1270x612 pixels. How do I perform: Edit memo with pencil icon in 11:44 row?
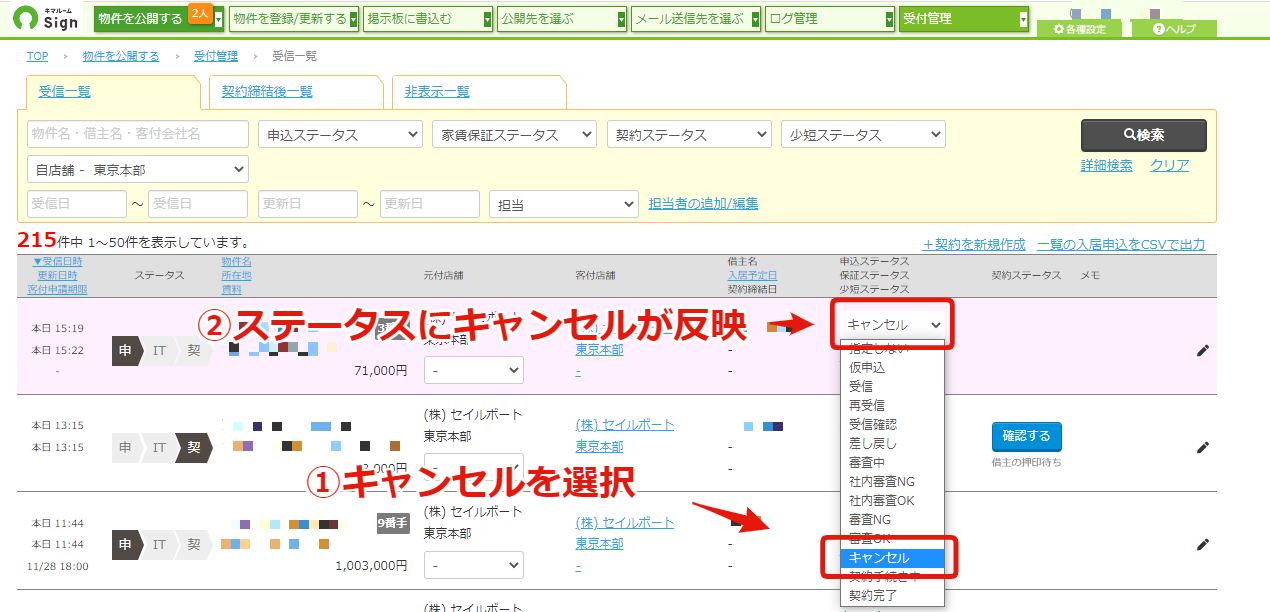tap(1203, 544)
